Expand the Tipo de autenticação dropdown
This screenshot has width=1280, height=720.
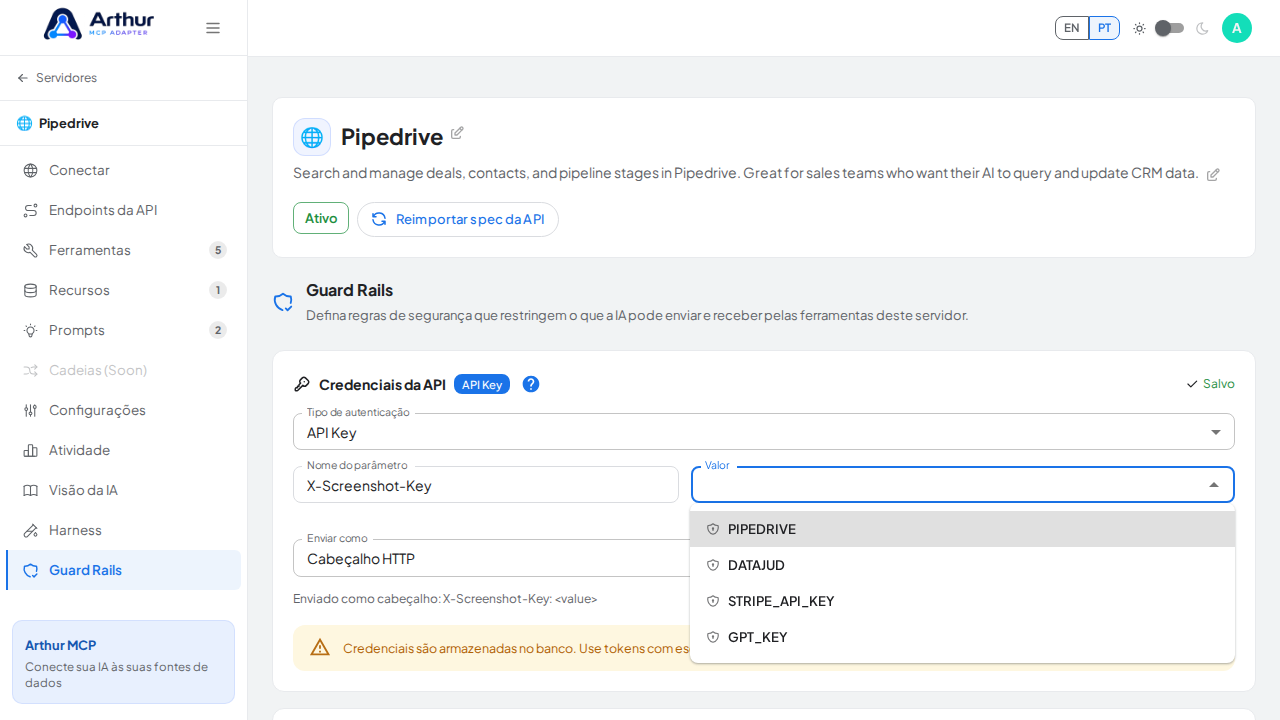pos(764,432)
